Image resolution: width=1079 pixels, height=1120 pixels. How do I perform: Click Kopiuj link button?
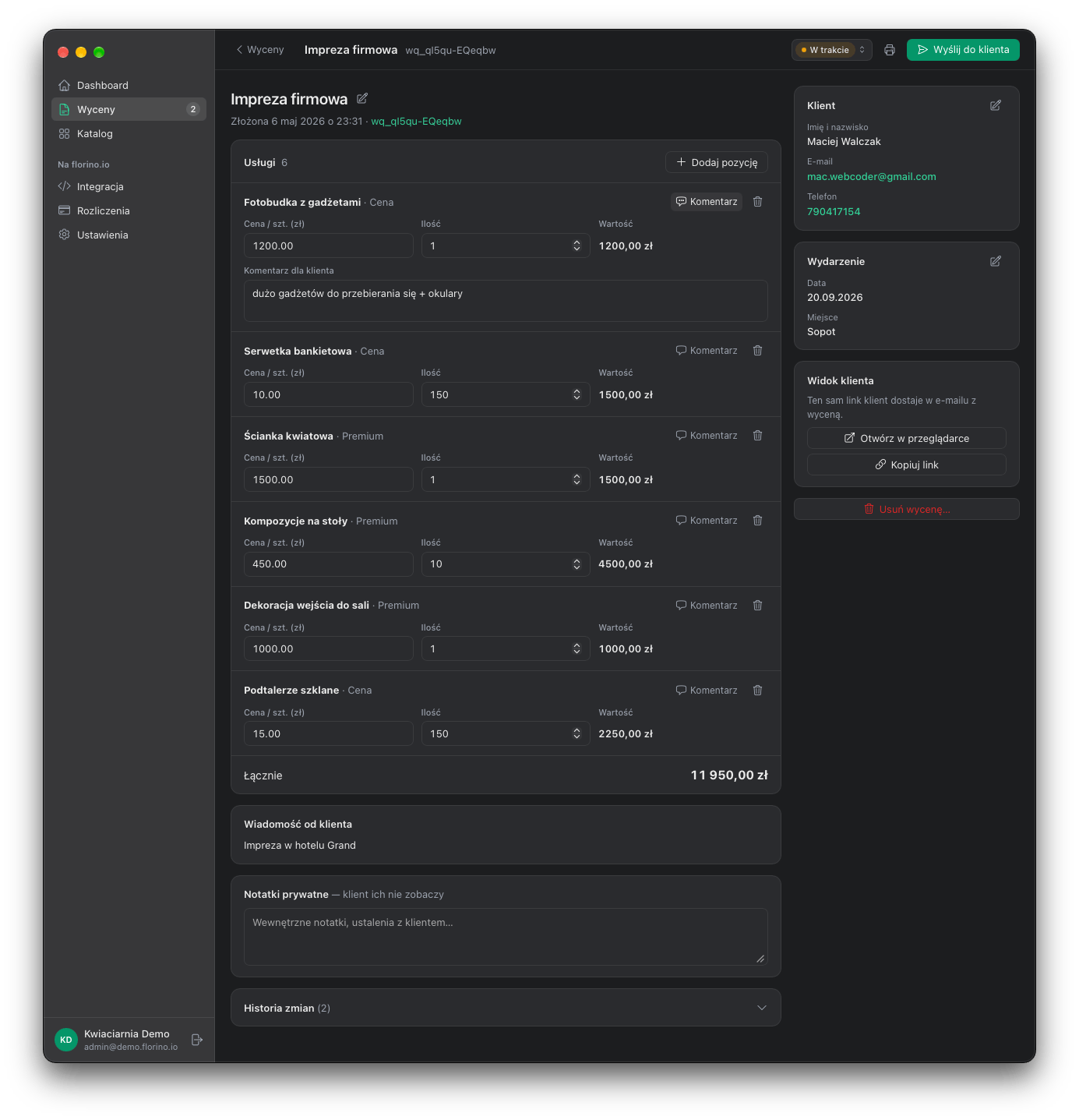[x=907, y=465]
